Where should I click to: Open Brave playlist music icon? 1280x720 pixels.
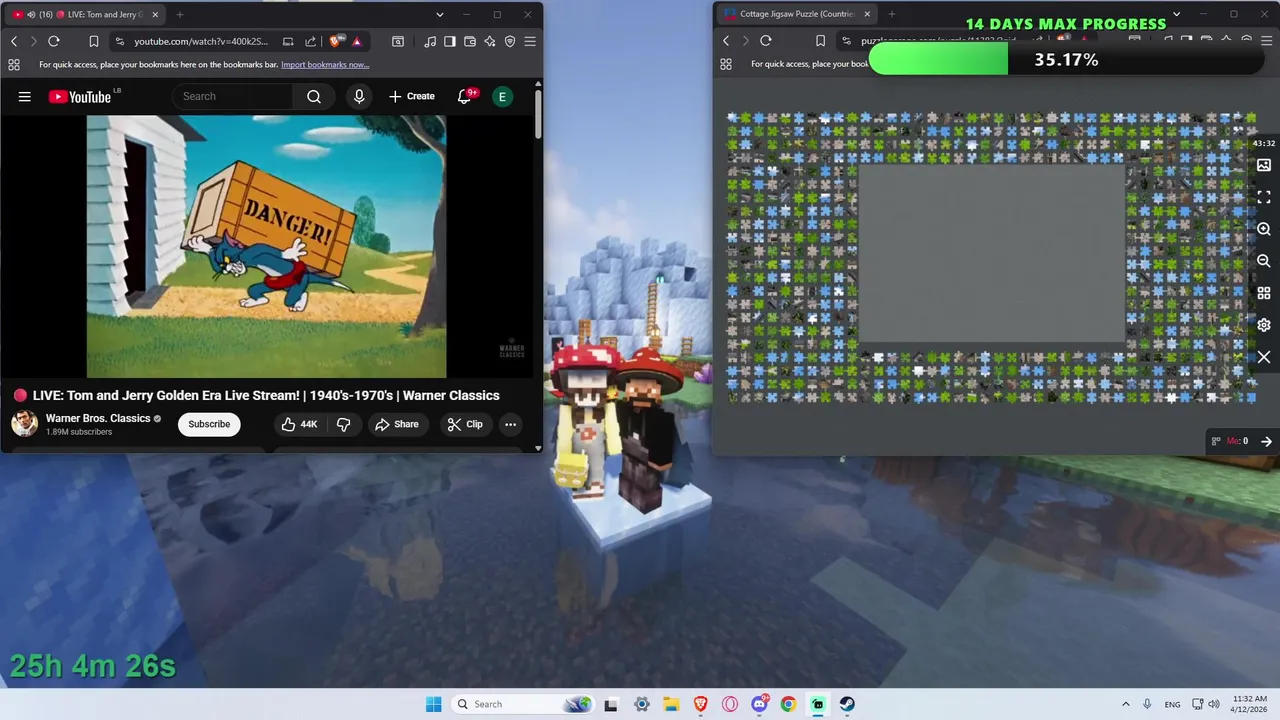click(x=430, y=41)
